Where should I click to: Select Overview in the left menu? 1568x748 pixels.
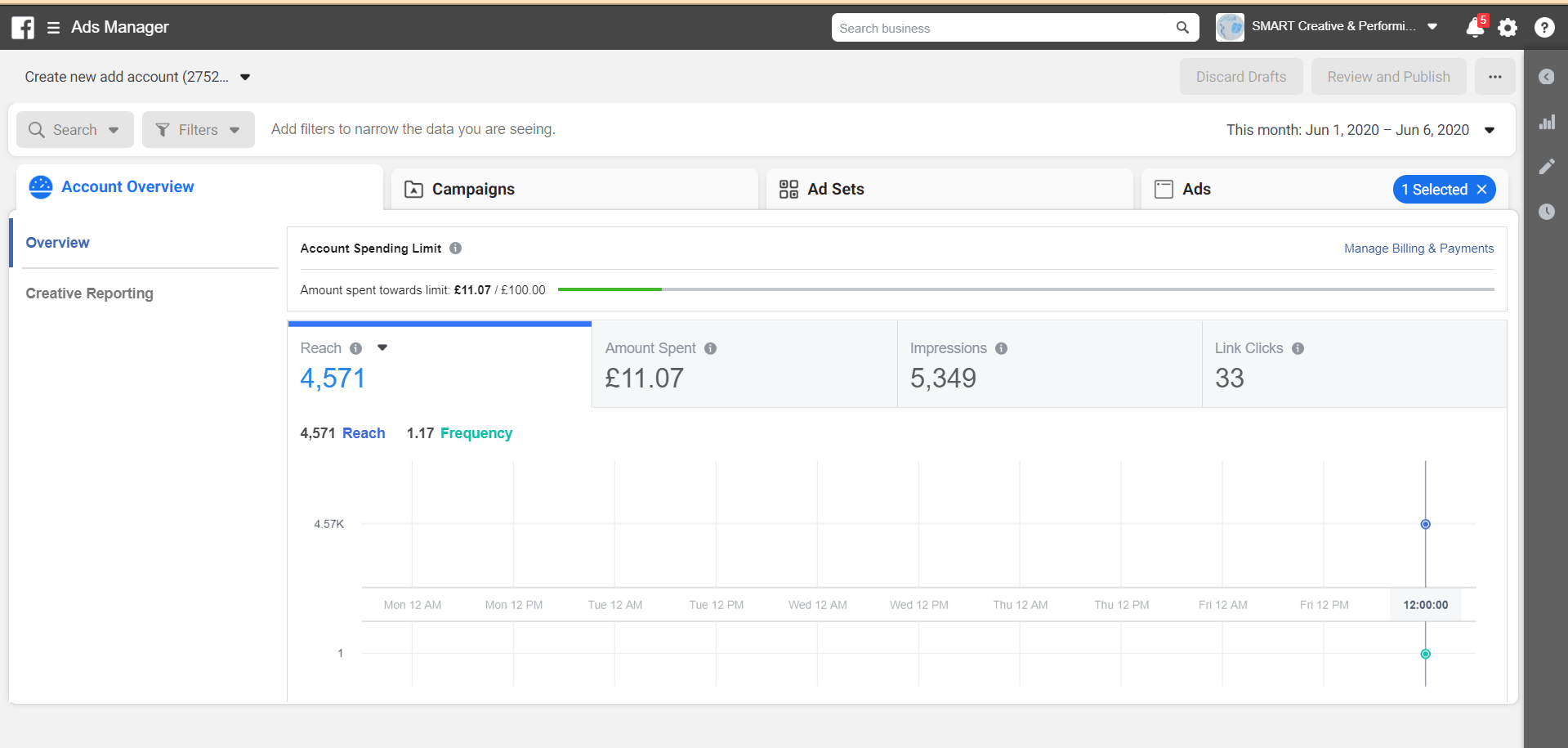pyautogui.click(x=57, y=243)
